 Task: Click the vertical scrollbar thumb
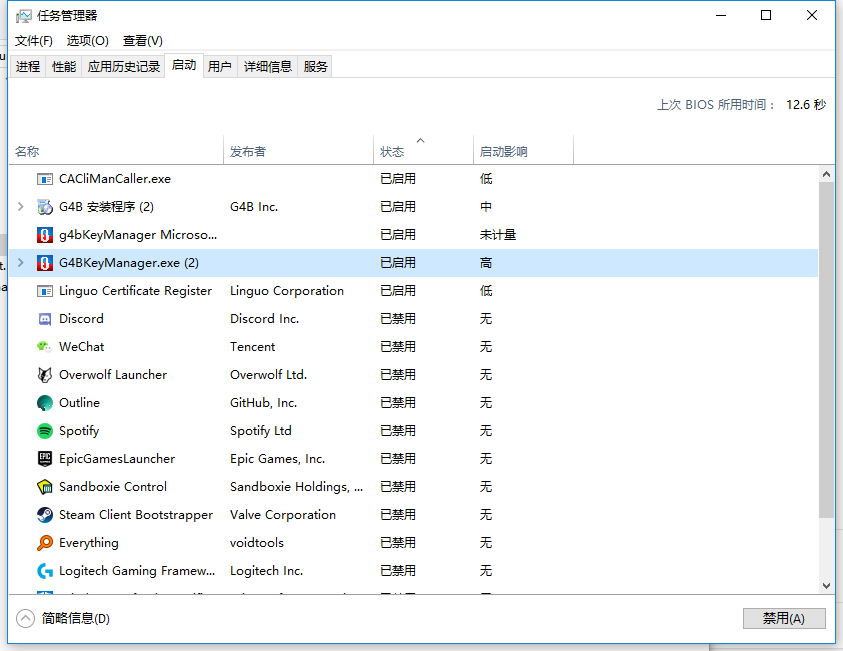(x=826, y=350)
